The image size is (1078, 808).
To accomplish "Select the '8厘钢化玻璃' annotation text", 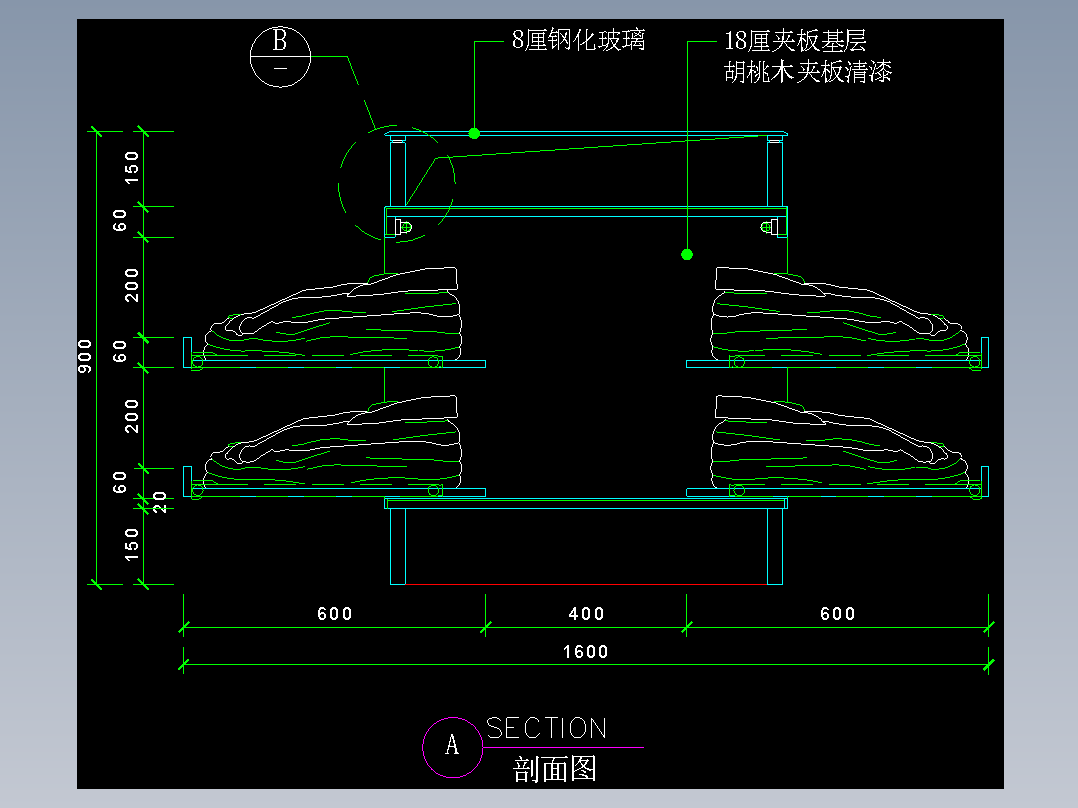I will pos(579,40).
